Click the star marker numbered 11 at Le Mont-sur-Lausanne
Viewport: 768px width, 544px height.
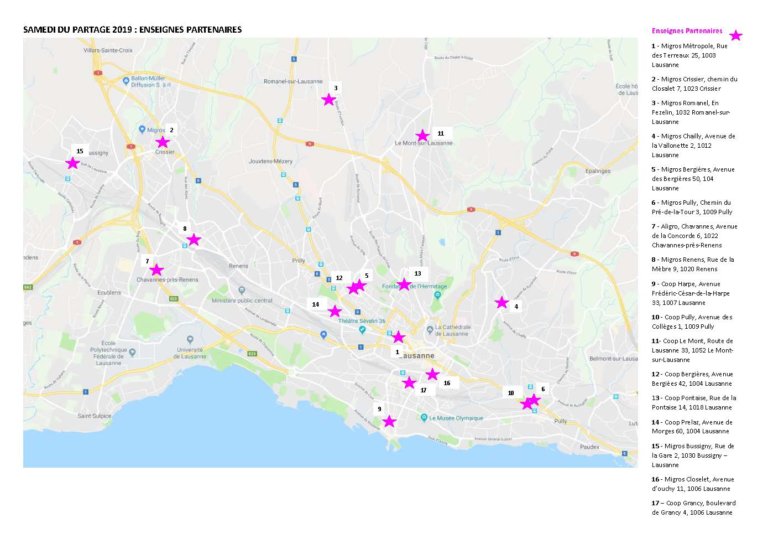[422, 136]
